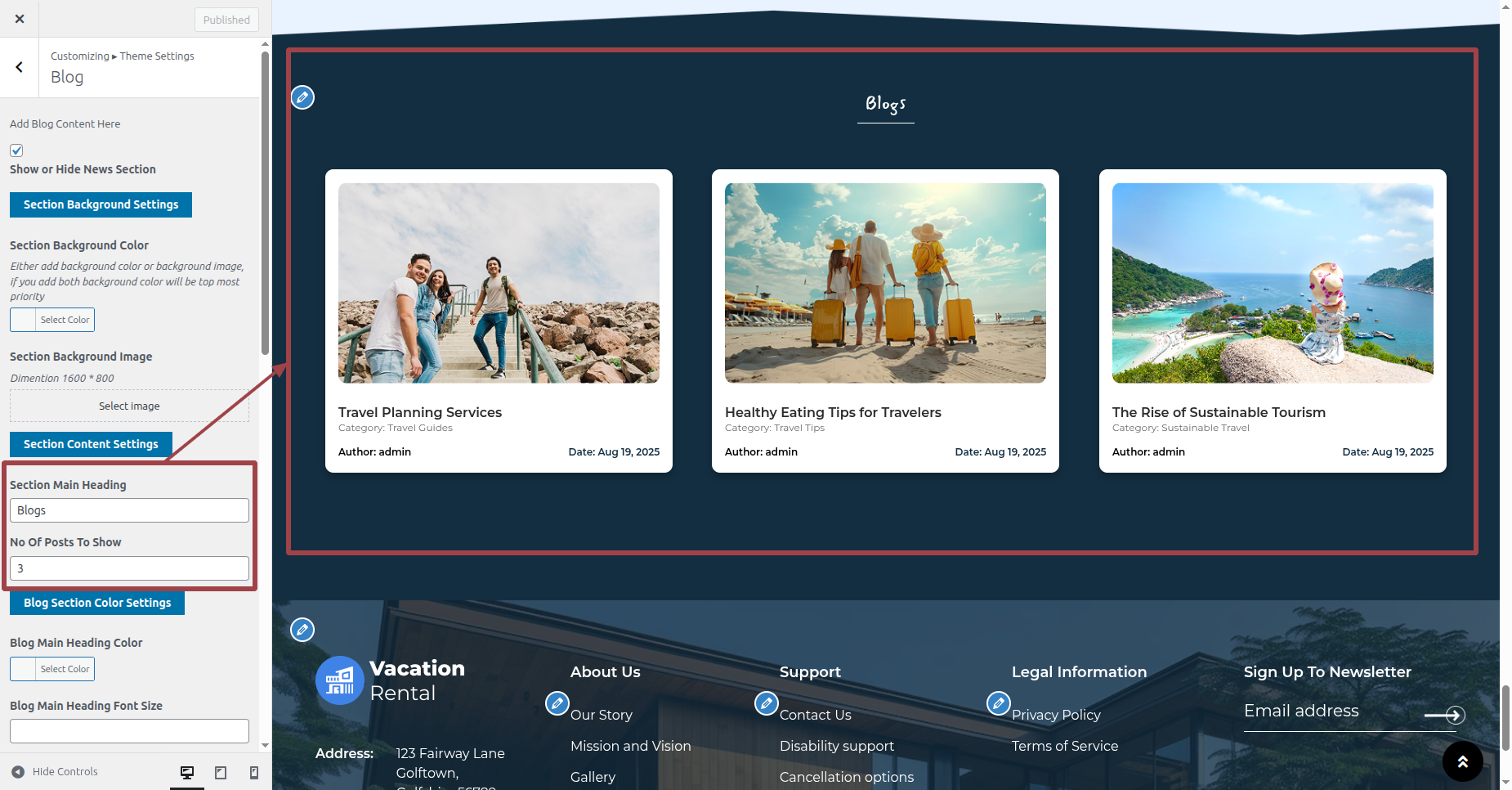This screenshot has height=790, width=1512.
Task: Toggle Show or Hide News Section checkbox
Action: tap(16, 150)
